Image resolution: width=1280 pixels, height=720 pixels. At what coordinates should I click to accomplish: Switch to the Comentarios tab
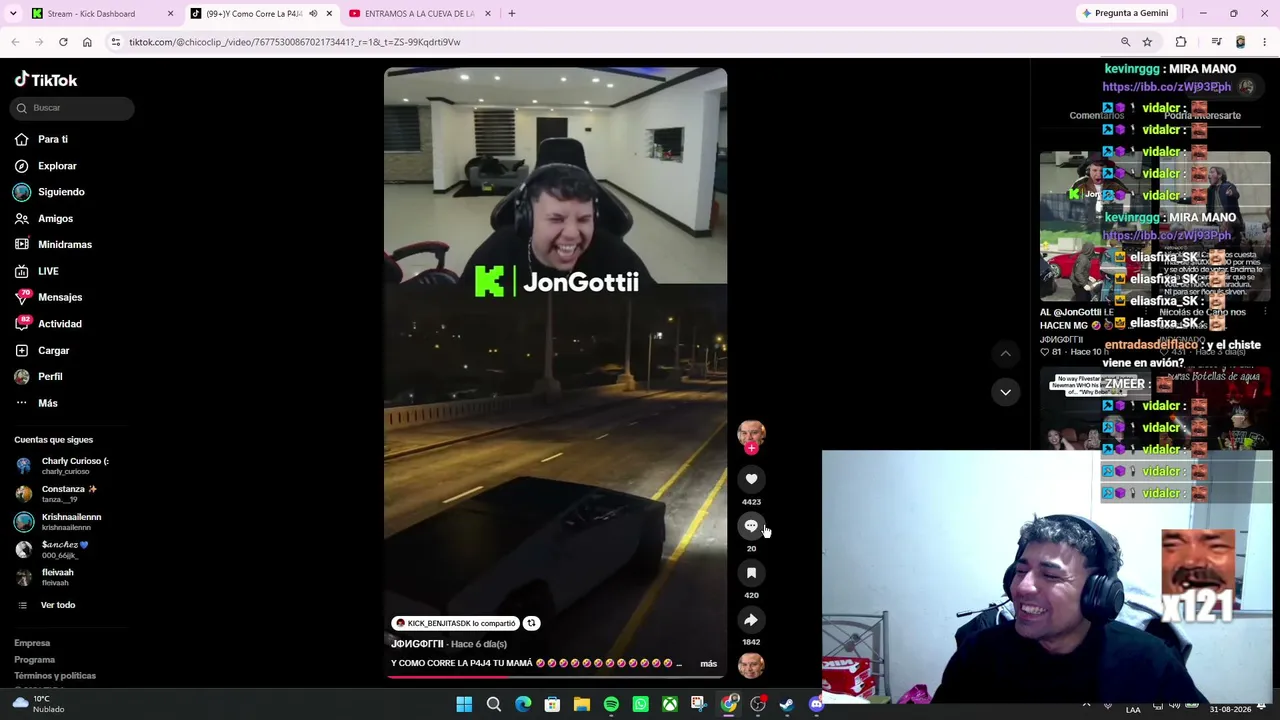pyautogui.click(x=1096, y=116)
